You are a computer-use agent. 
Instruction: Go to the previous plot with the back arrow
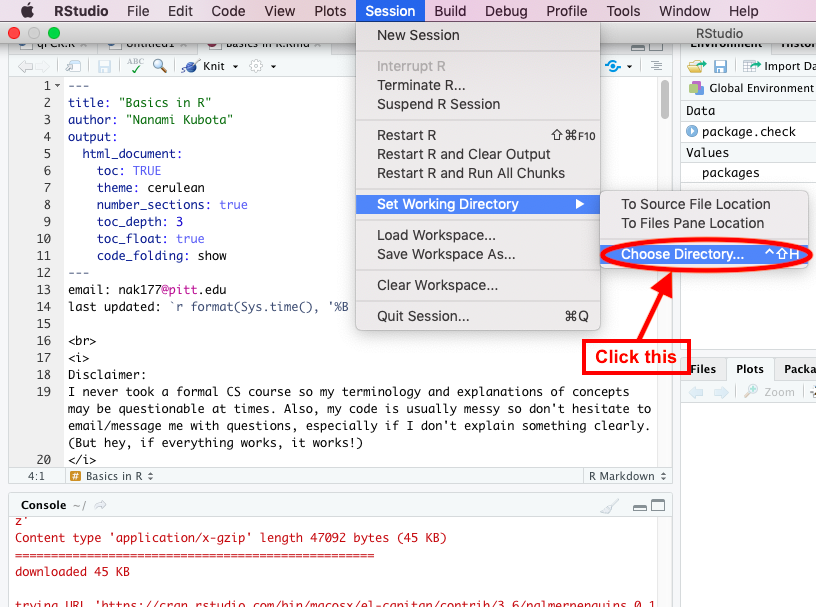click(696, 392)
